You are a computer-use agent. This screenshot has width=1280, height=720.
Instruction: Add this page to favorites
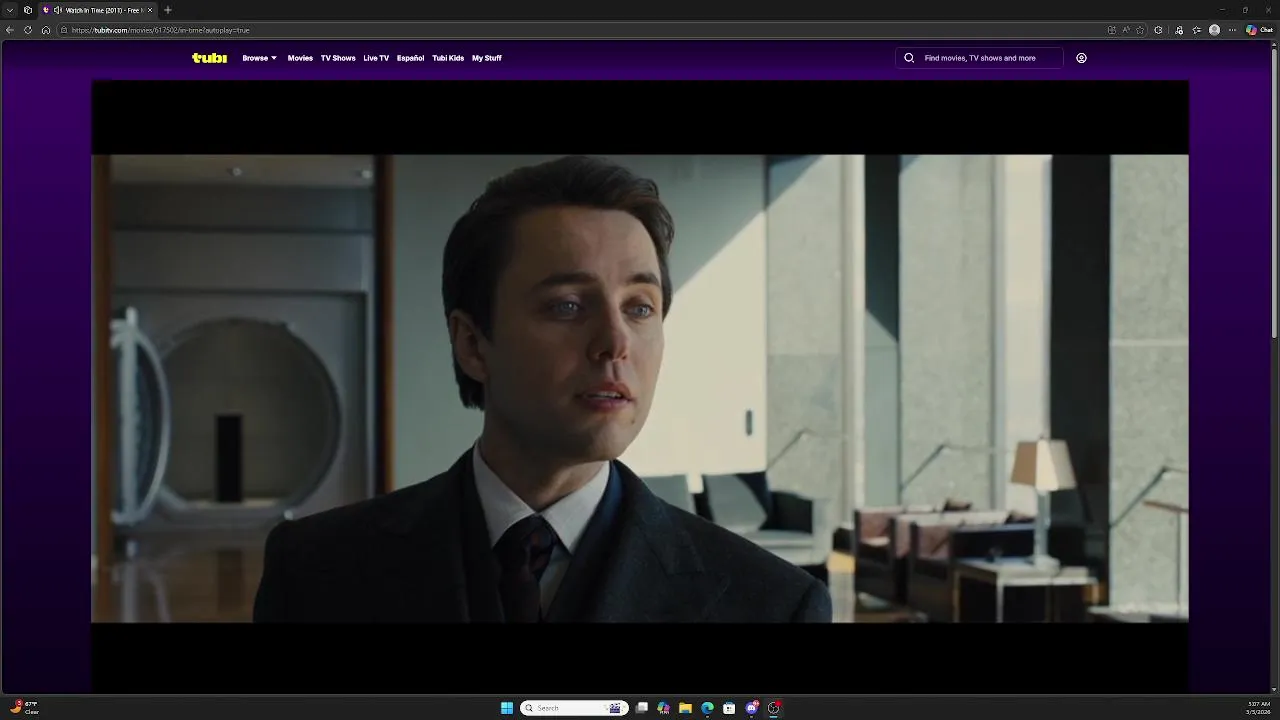(x=1140, y=30)
